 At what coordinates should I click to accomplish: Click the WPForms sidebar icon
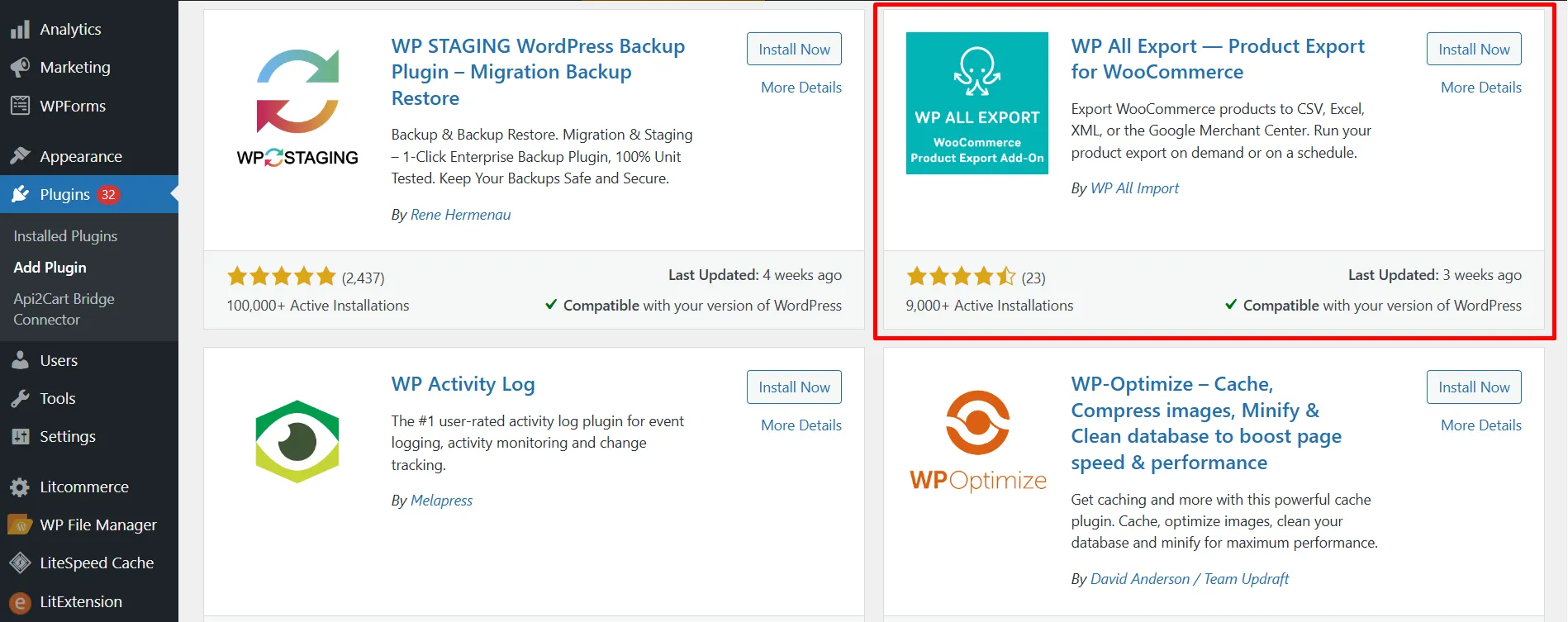pyautogui.click(x=20, y=106)
